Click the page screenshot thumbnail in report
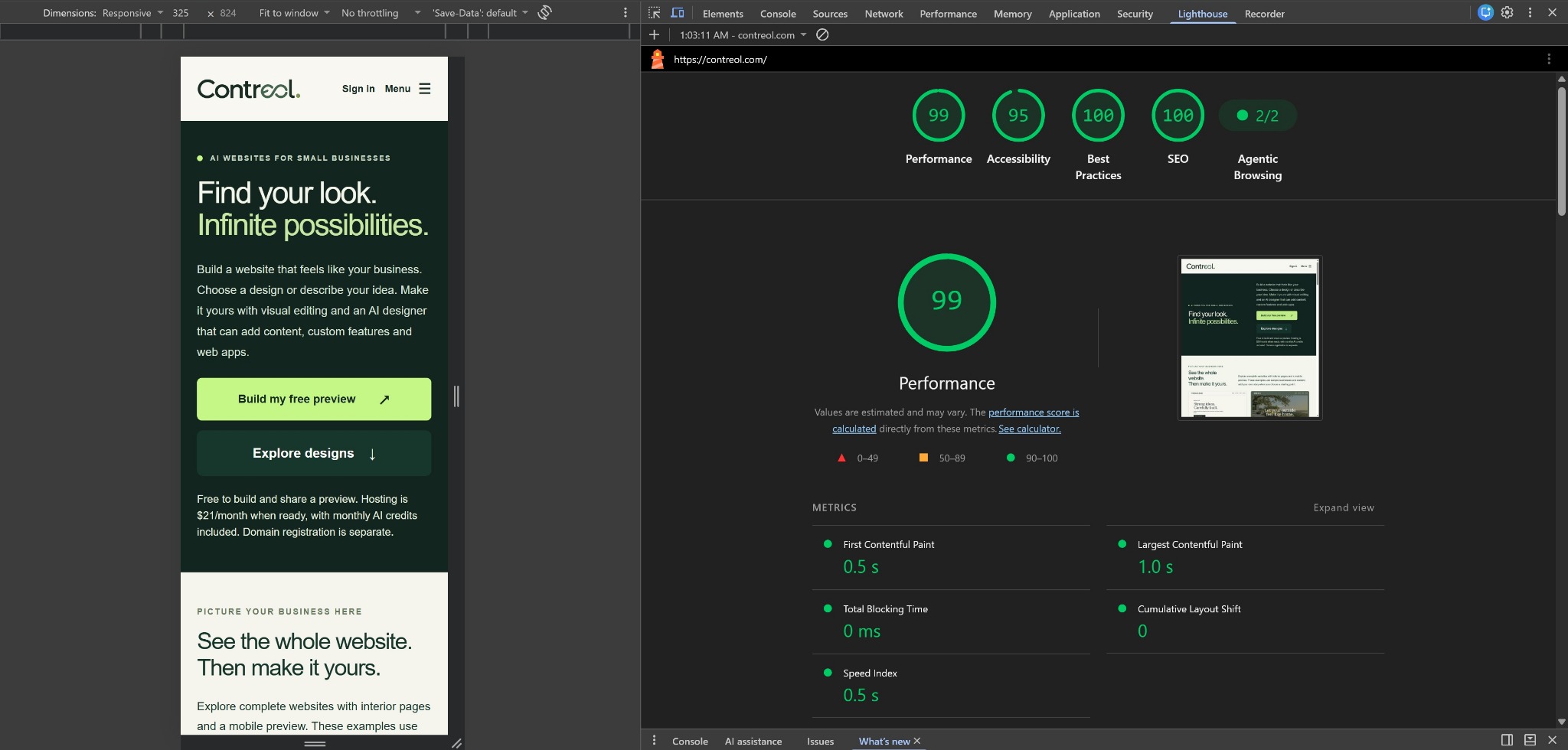This screenshot has height=750, width=1568. point(1249,337)
